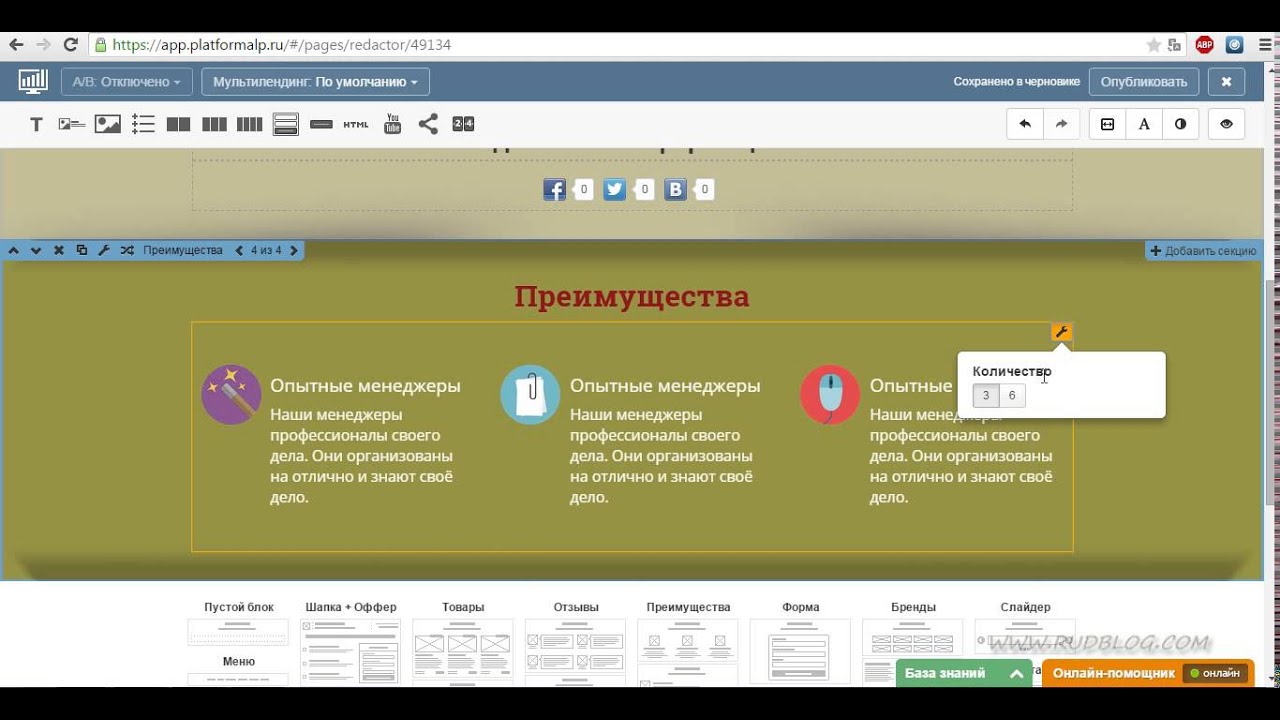Add an Image element
This screenshot has height=720, width=1280.
pyautogui.click(x=107, y=125)
